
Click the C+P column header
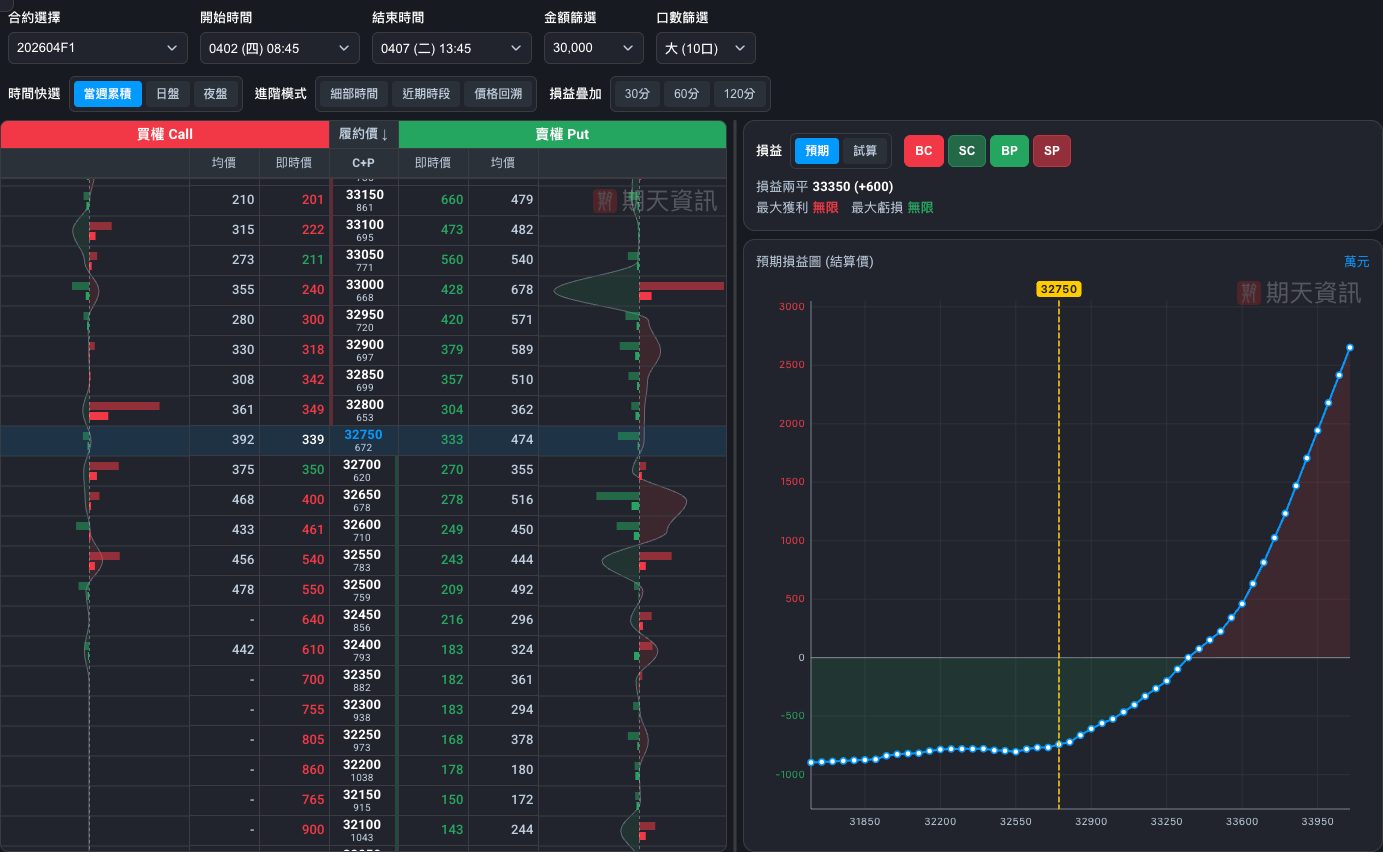click(364, 162)
